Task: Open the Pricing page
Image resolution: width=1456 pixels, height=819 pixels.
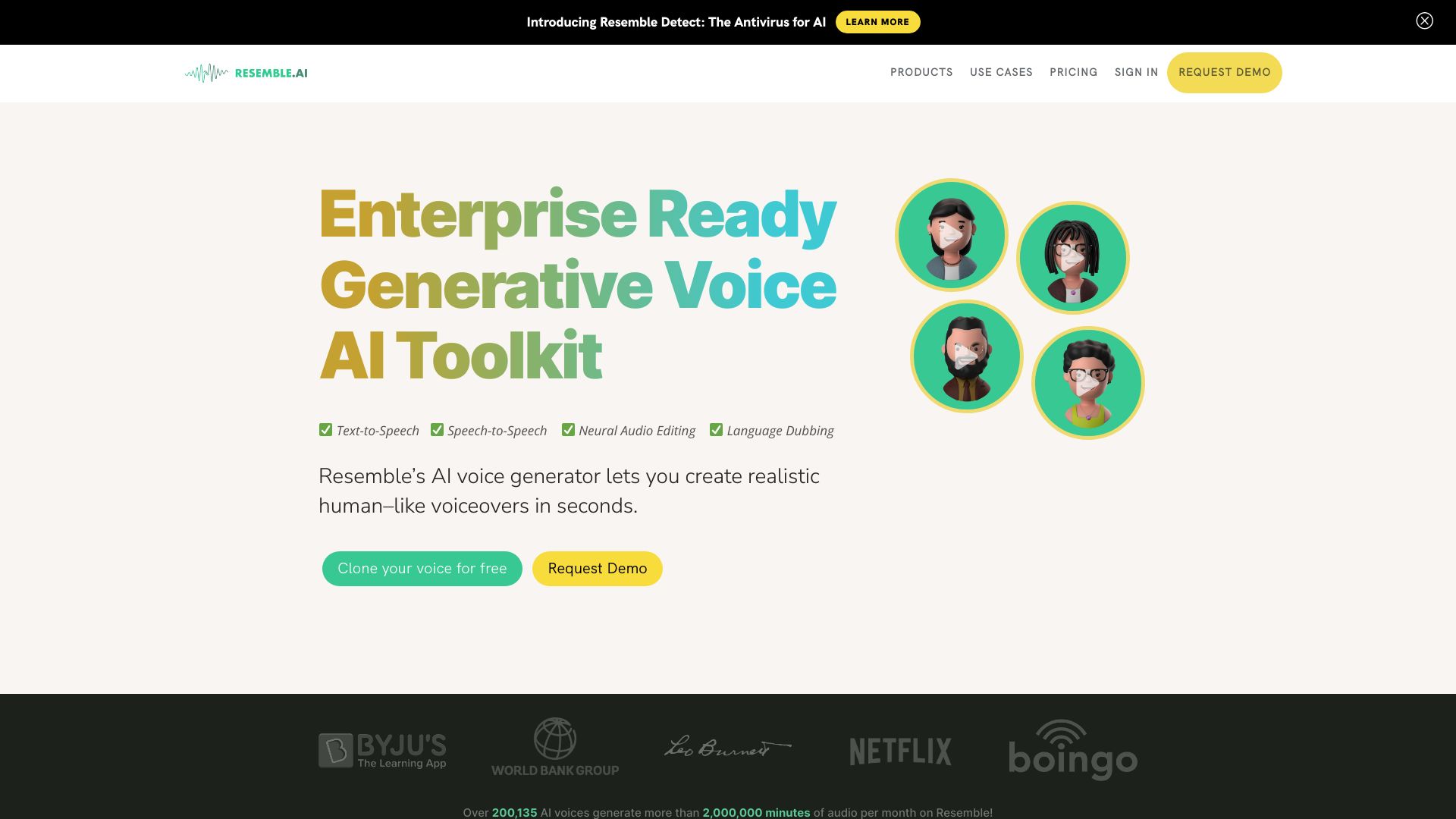Action: point(1074,72)
